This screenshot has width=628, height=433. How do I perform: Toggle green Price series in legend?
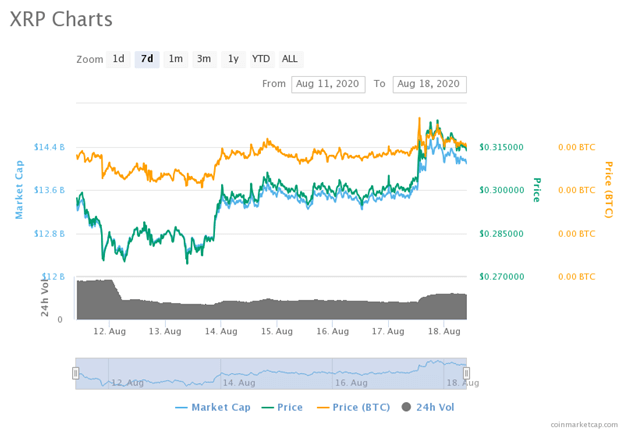(x=282, y=407)
